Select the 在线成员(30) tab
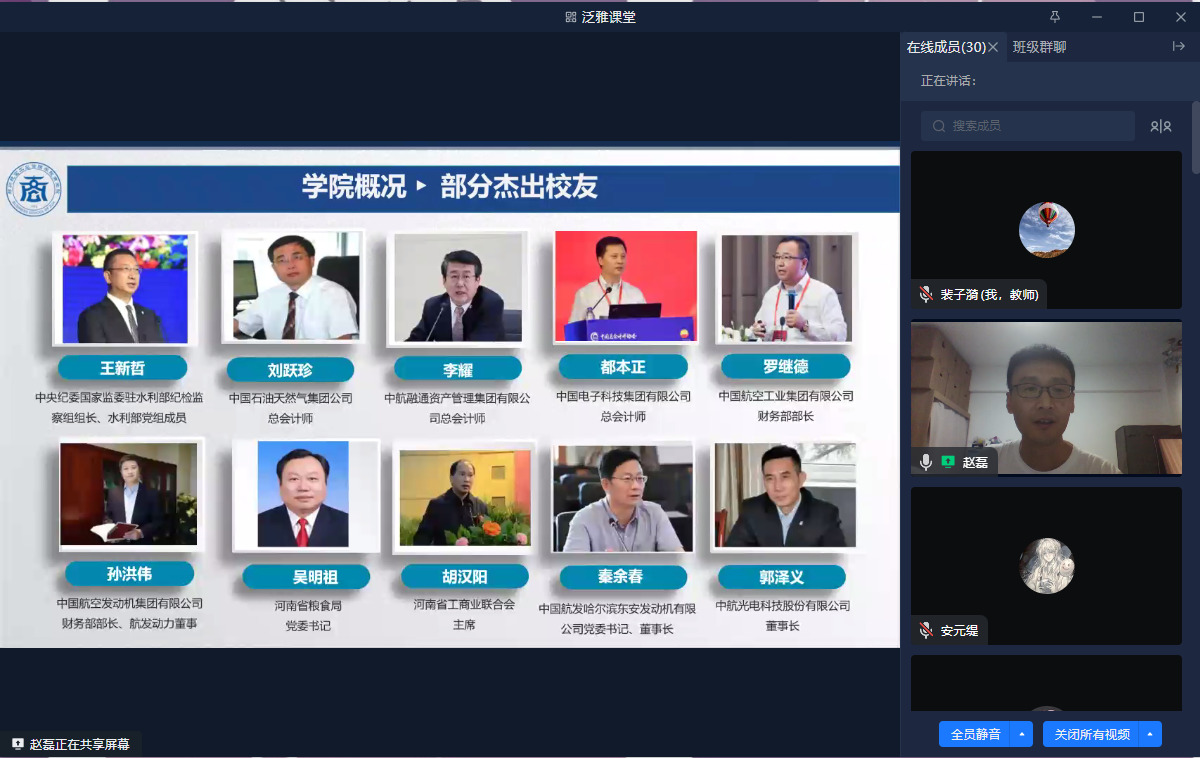 [x=945, y=47]
